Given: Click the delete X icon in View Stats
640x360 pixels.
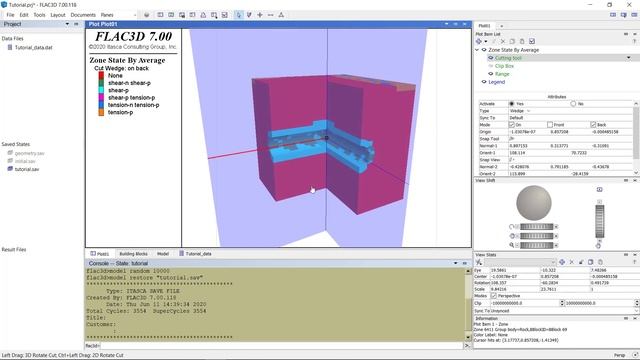Looking at the screenshot, I should point(571,262).
